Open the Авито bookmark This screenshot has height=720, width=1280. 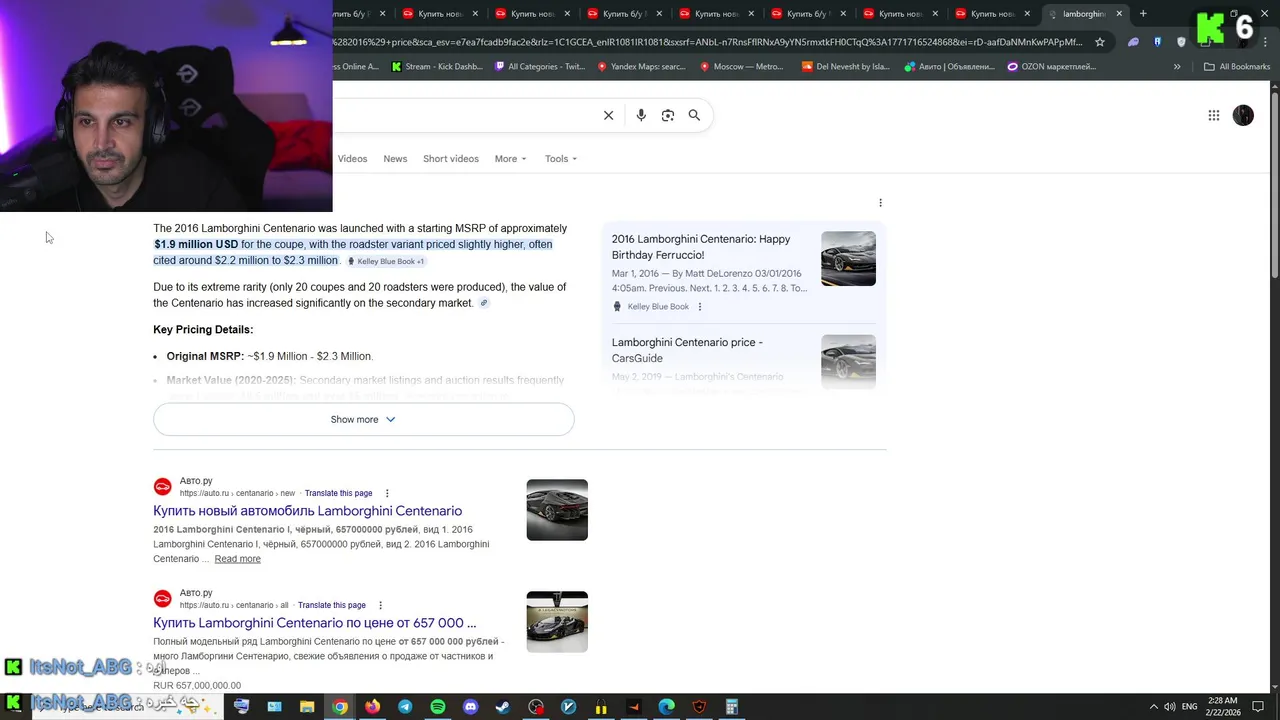tap(949, 67)
